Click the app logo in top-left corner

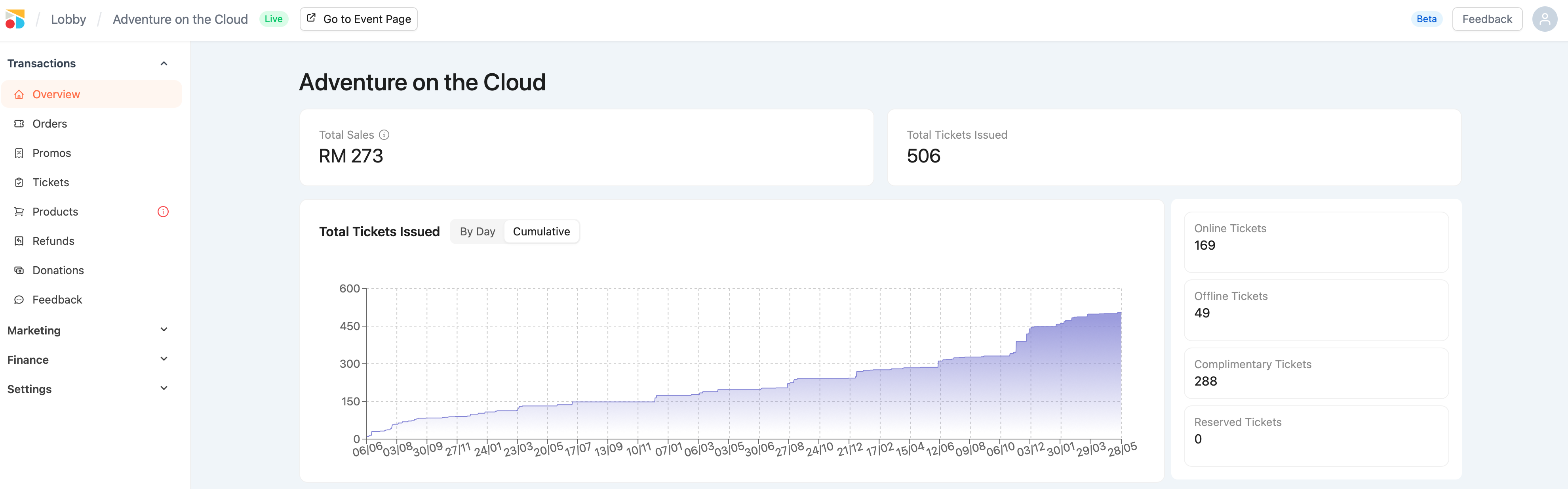tap(15, 19)
